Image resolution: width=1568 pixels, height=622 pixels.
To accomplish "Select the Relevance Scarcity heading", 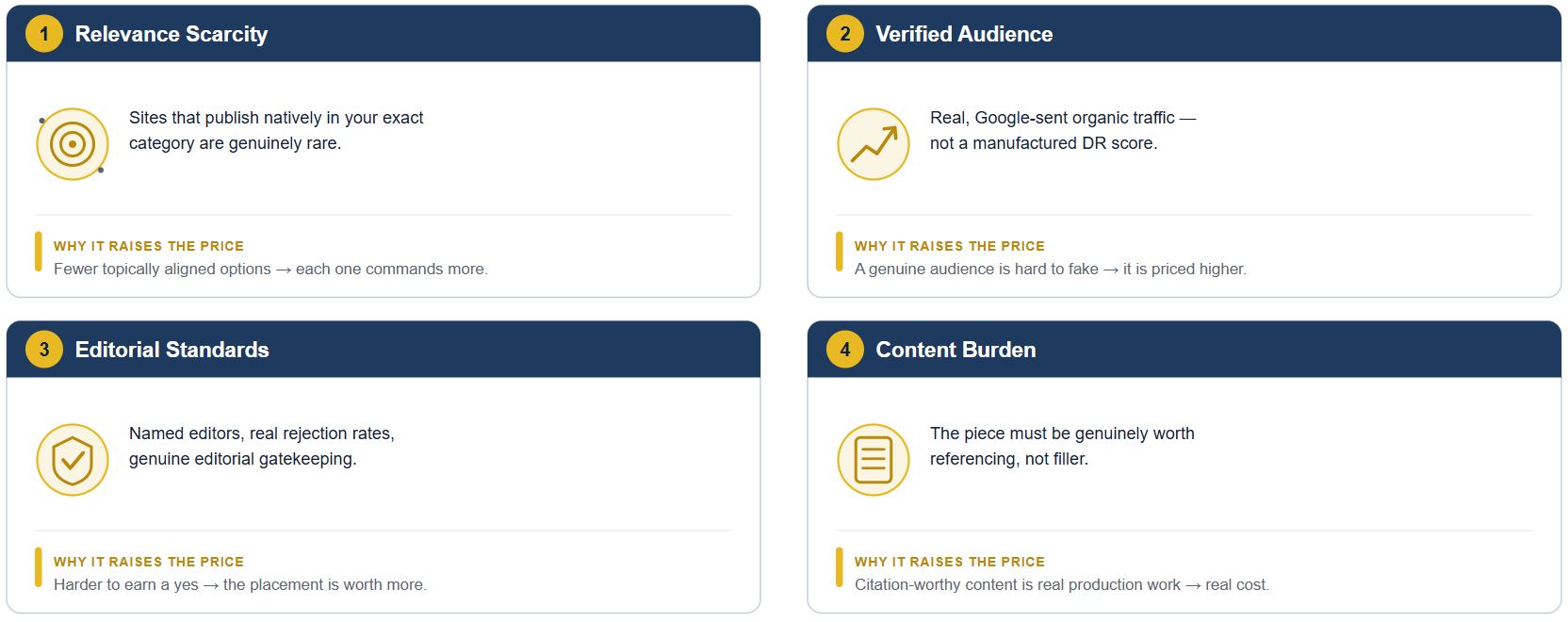I will click(x=171, y=34).
